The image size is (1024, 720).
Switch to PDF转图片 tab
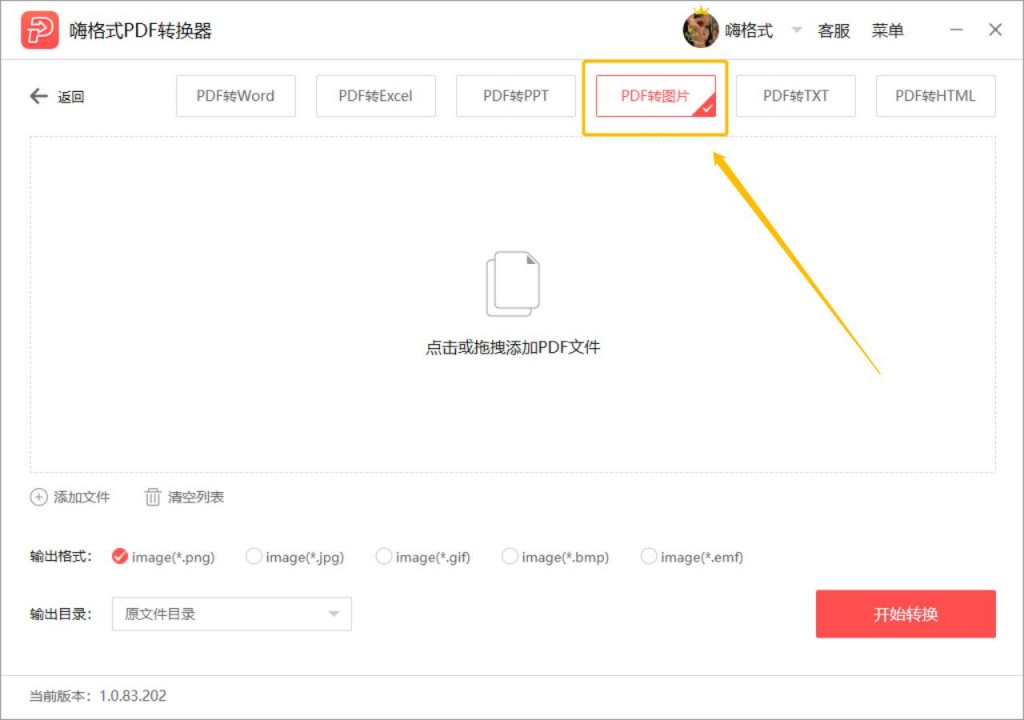pos(656,96)
